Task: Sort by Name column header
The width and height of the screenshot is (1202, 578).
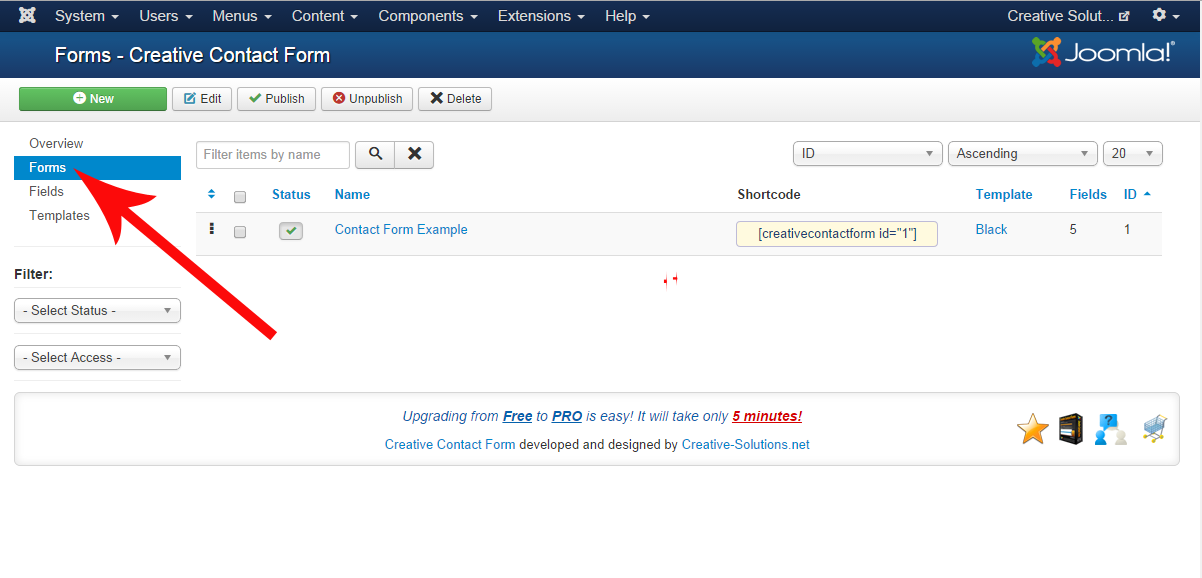Action: point(352,195)
